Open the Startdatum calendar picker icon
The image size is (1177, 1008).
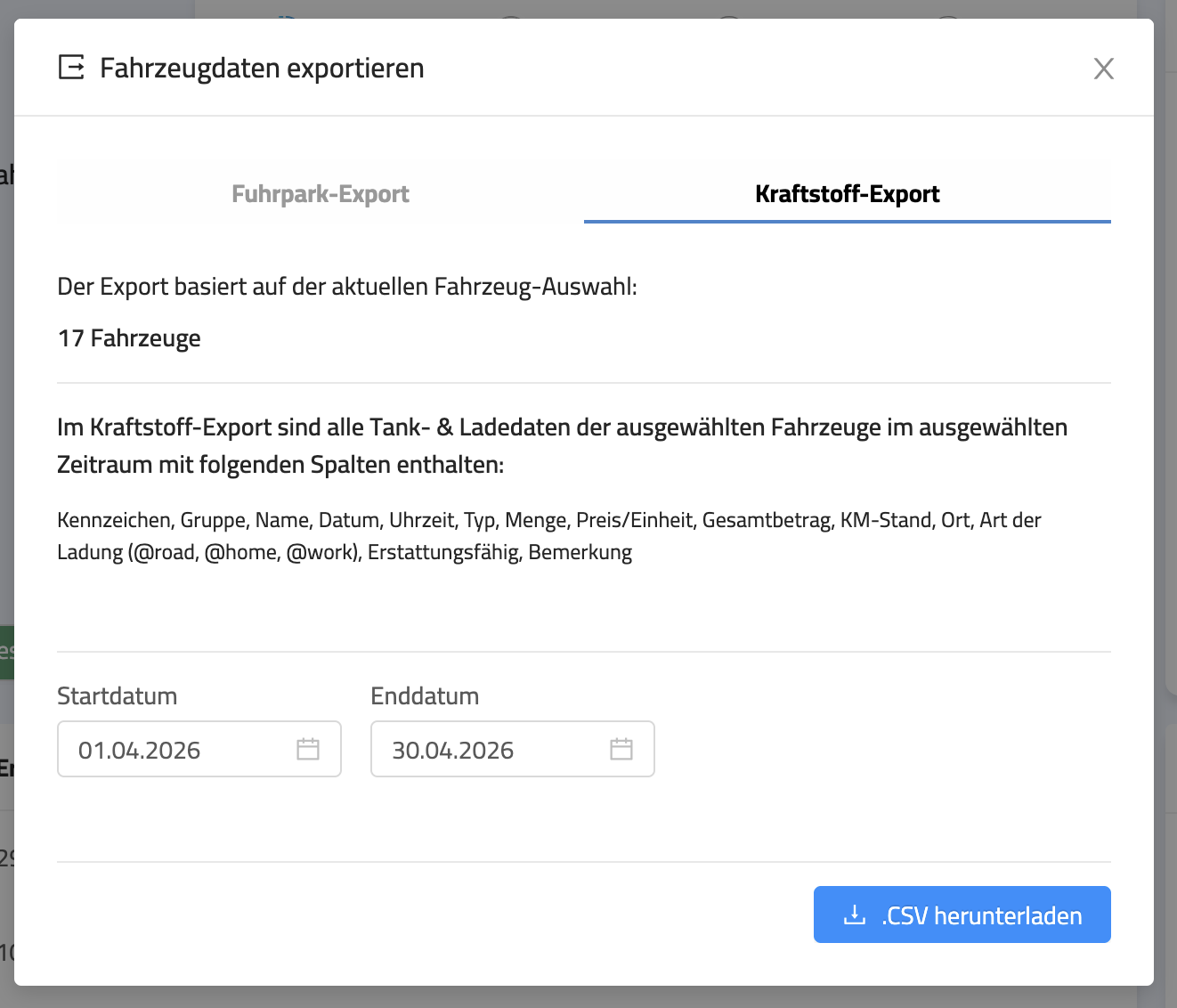[x=308, y=749]
